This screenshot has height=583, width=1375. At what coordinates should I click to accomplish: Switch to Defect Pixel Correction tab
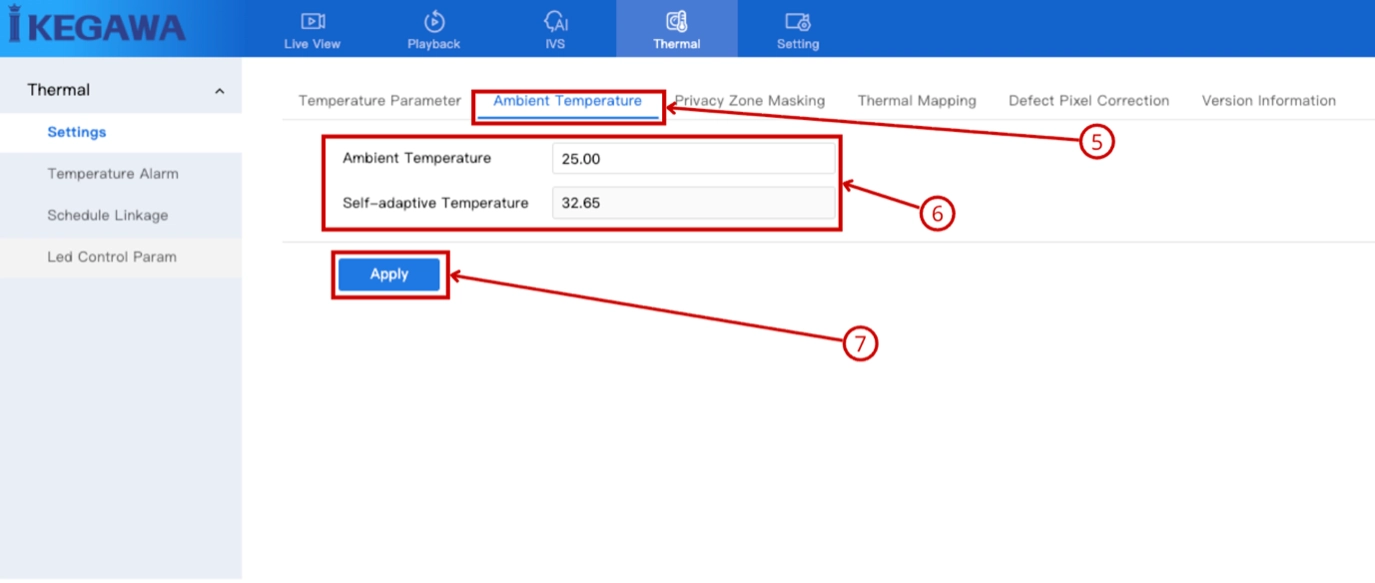[x=1089, y=101]
